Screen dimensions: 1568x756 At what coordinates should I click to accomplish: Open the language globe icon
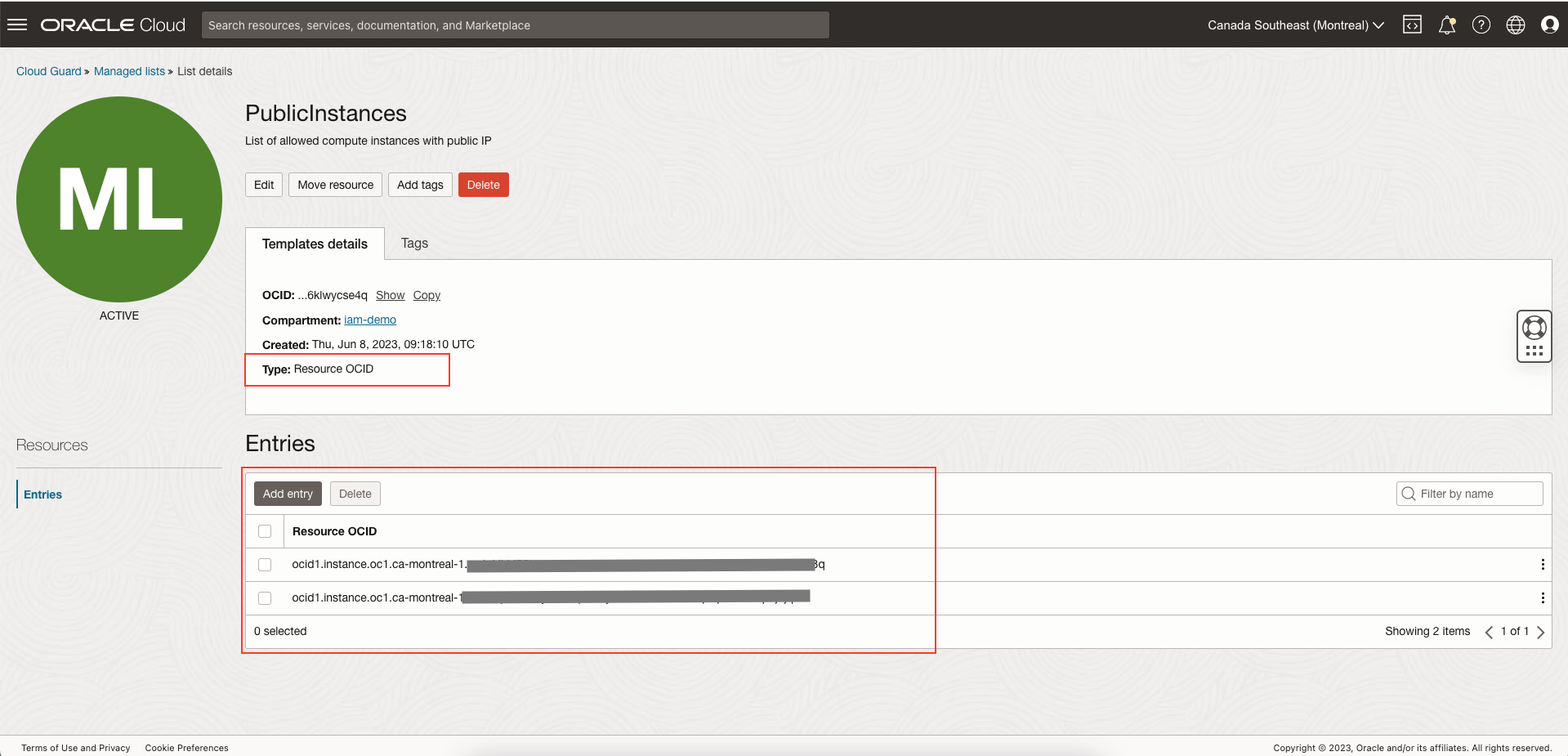point(1516,25)
